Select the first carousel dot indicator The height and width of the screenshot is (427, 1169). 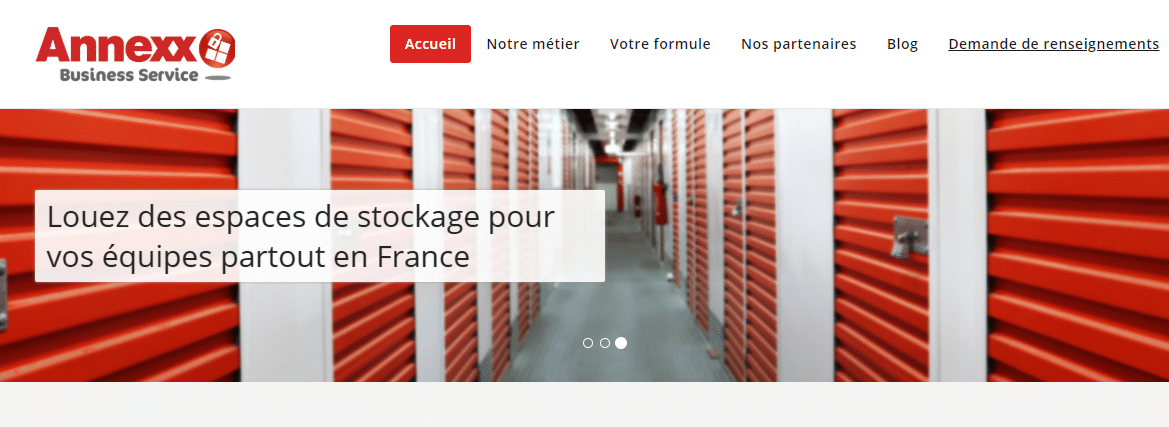tap(587, 343)
